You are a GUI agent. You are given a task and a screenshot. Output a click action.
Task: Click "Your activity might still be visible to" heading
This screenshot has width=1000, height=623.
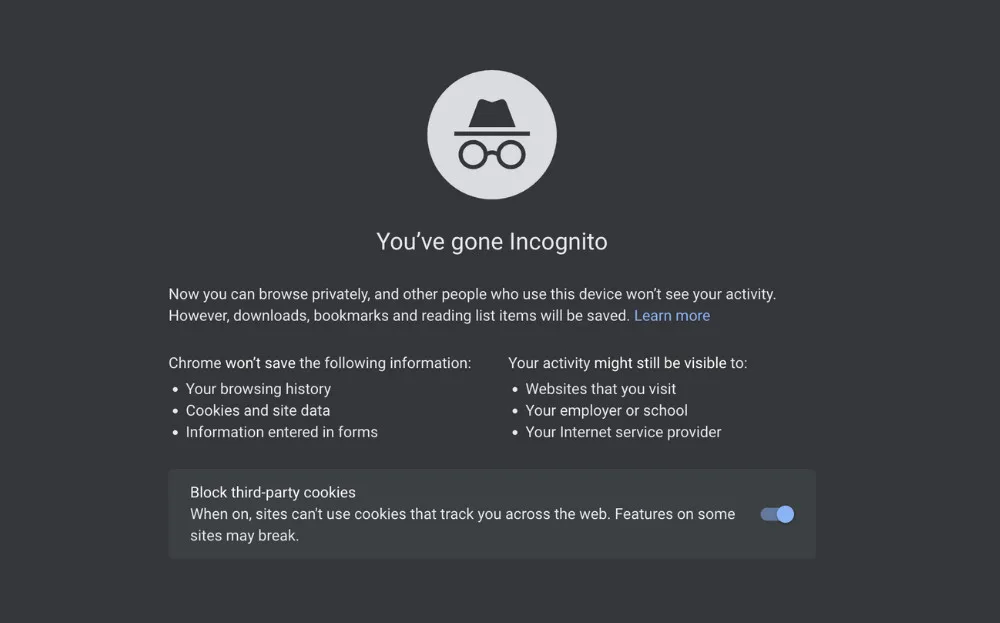coord(627,363)
